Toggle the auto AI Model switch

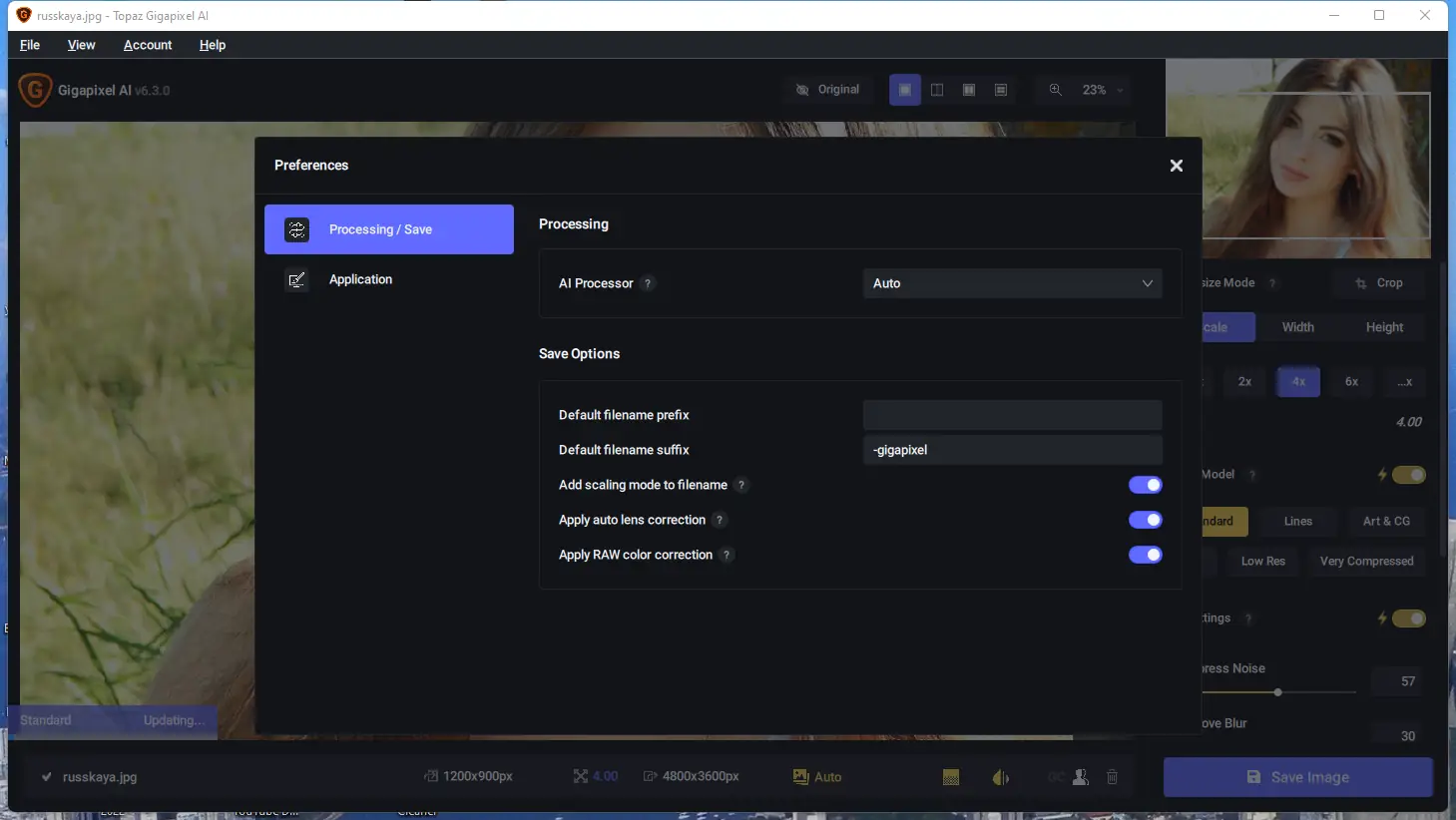pos(1409,475)
